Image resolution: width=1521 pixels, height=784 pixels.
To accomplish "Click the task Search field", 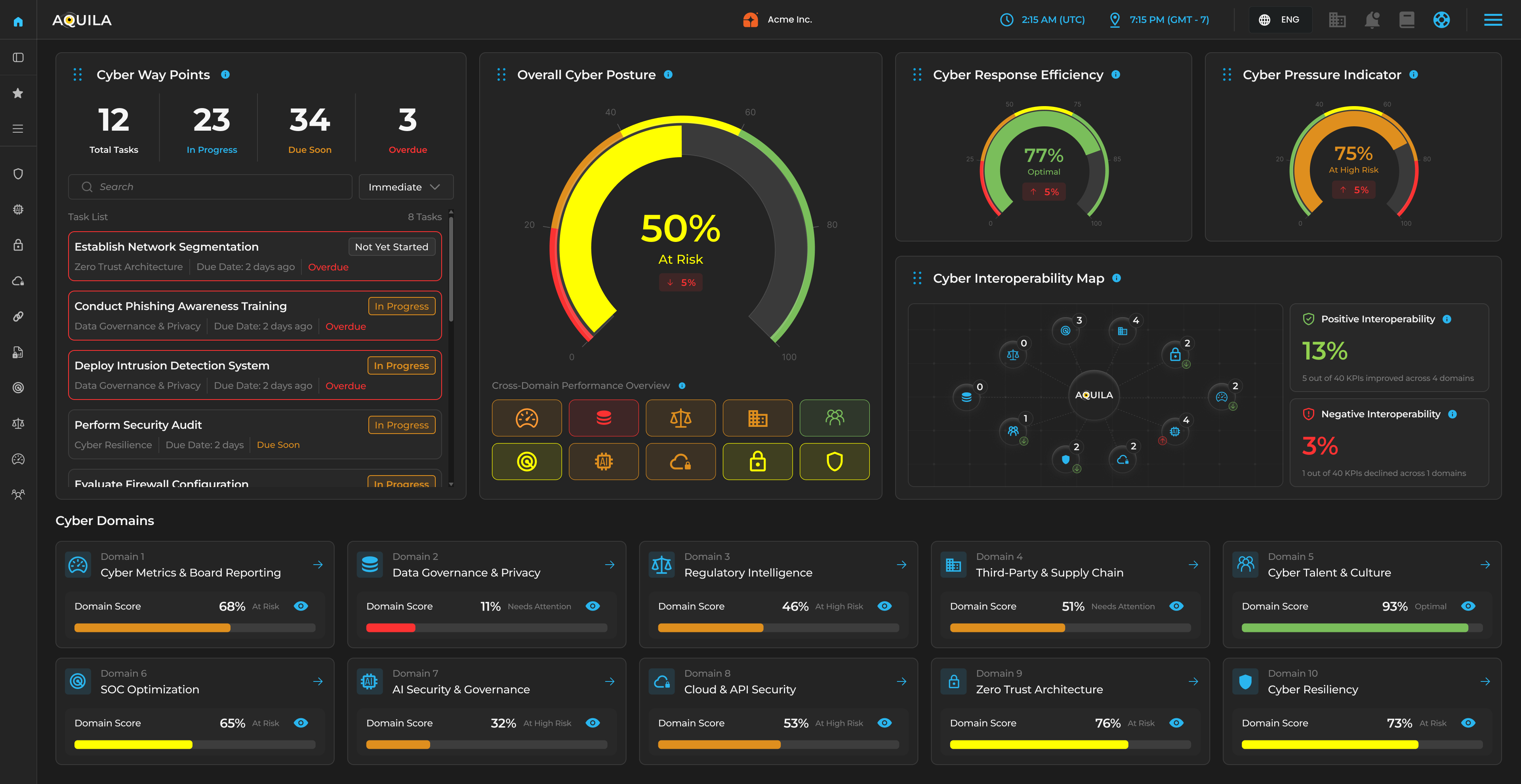I will 210,187.
